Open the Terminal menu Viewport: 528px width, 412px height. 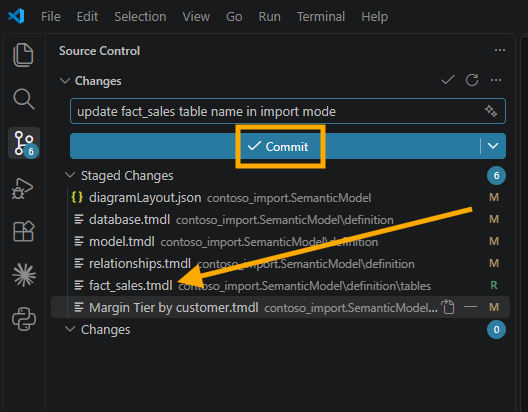coord(321,16)
